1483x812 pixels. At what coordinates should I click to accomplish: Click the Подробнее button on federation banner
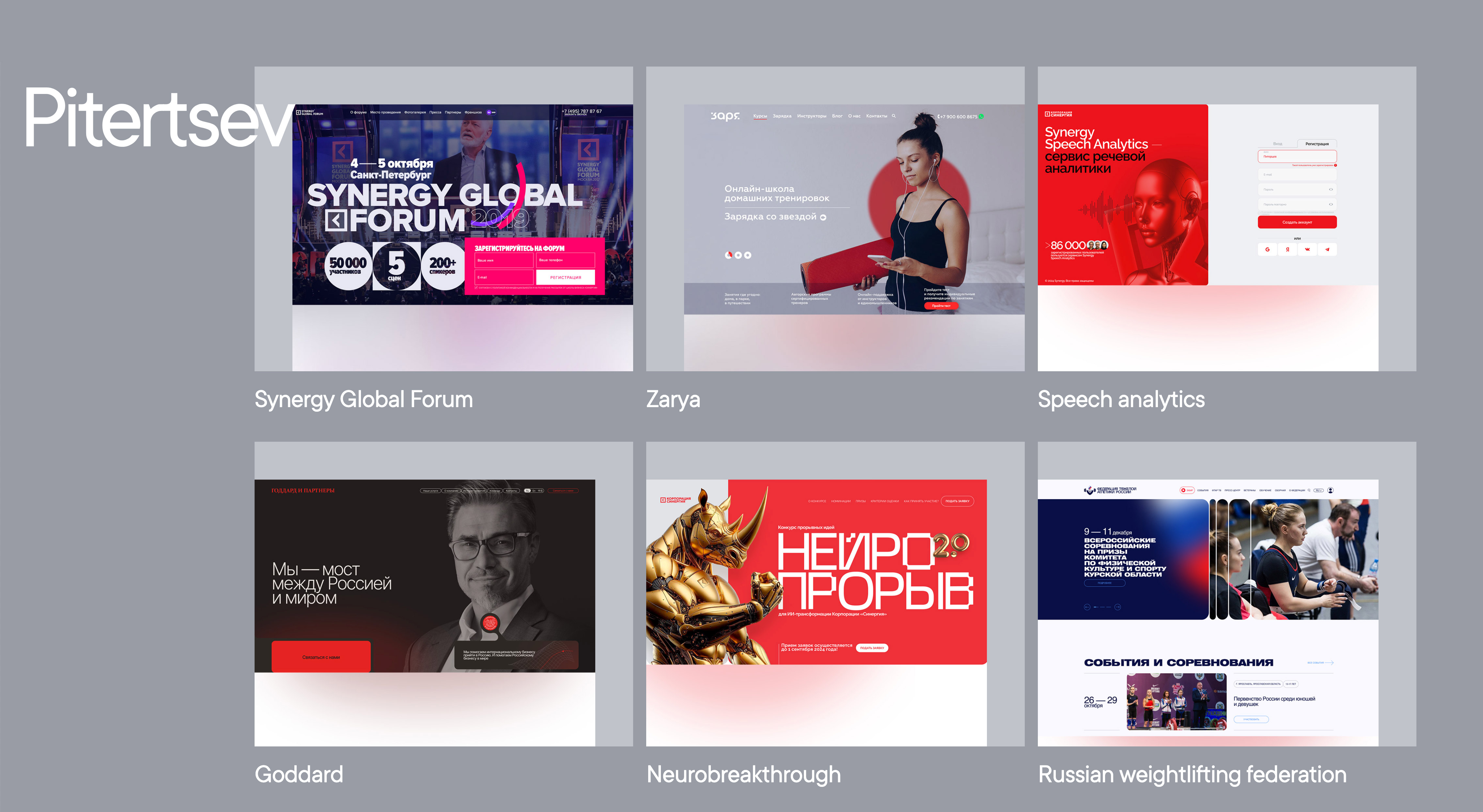[x=1105, y=583]
